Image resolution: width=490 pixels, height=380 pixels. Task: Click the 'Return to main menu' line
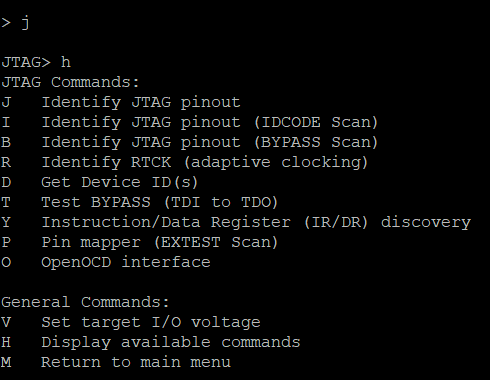[116, 362]
